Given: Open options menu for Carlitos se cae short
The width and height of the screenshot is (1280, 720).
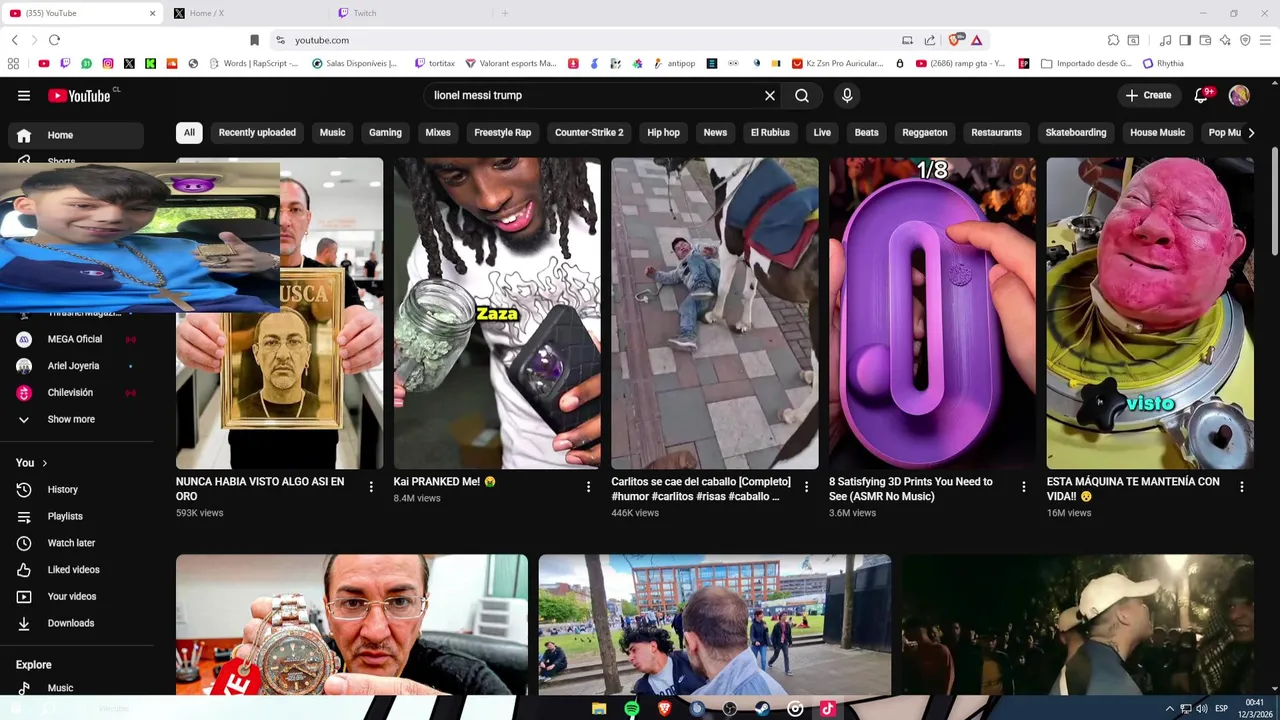Looking at the screenshot, I should click(x=806, y=487).
